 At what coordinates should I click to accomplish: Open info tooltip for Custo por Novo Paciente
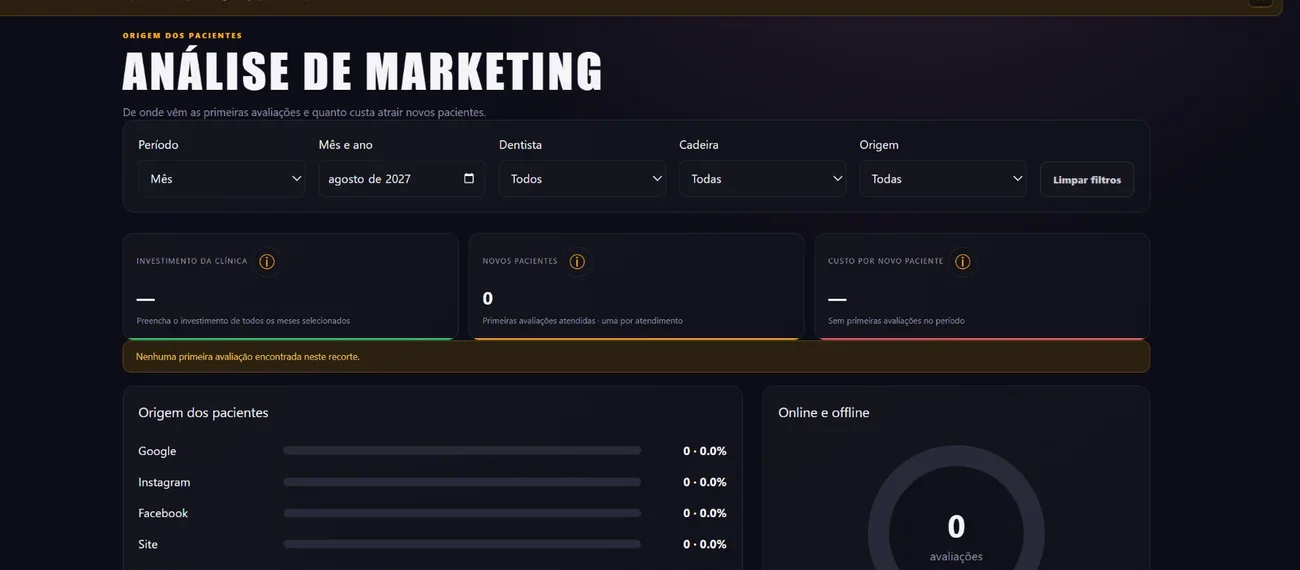(962, 262)
